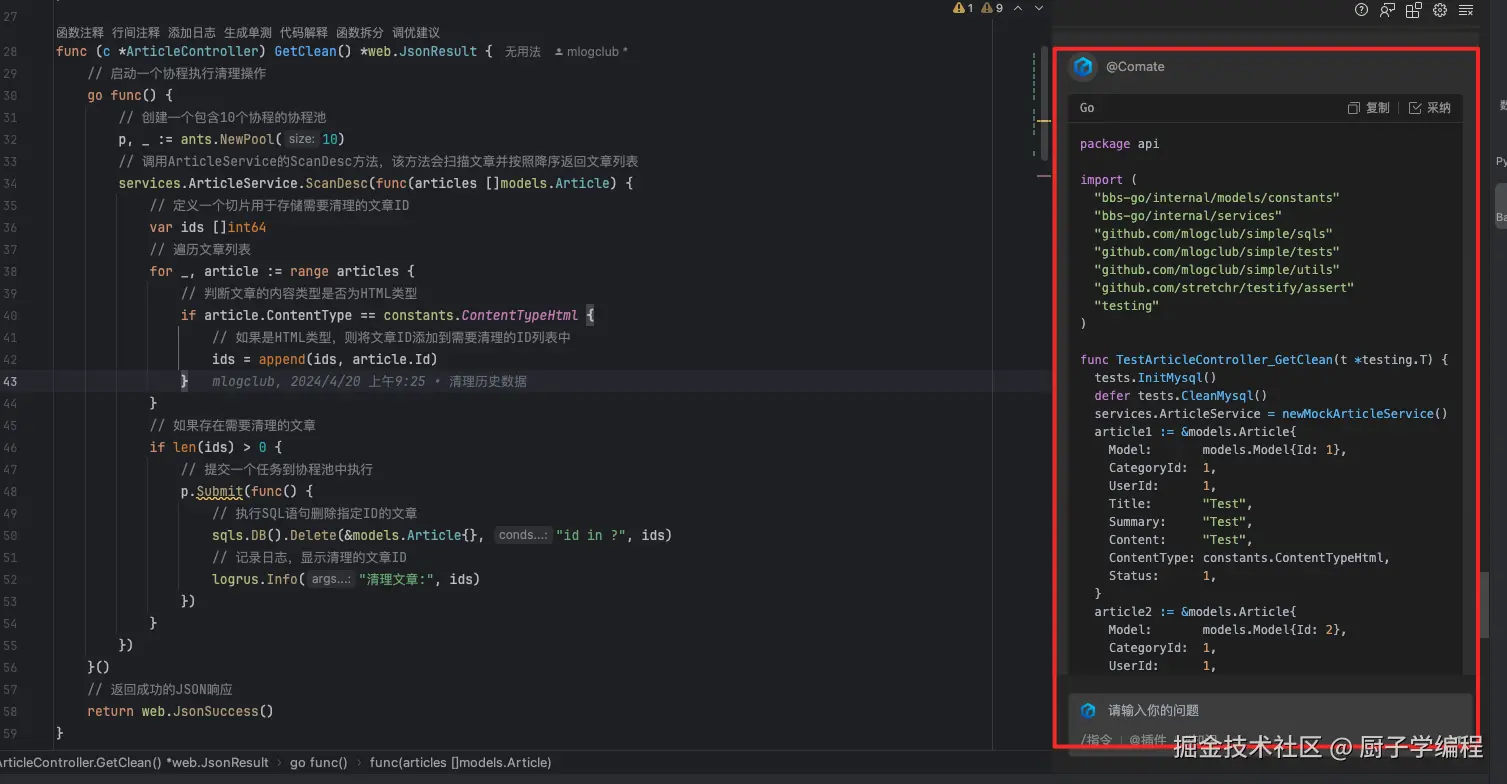Clear the Comate conversation list icon
Viewport: 1507px width, 784px height.
coord(1466,10)
